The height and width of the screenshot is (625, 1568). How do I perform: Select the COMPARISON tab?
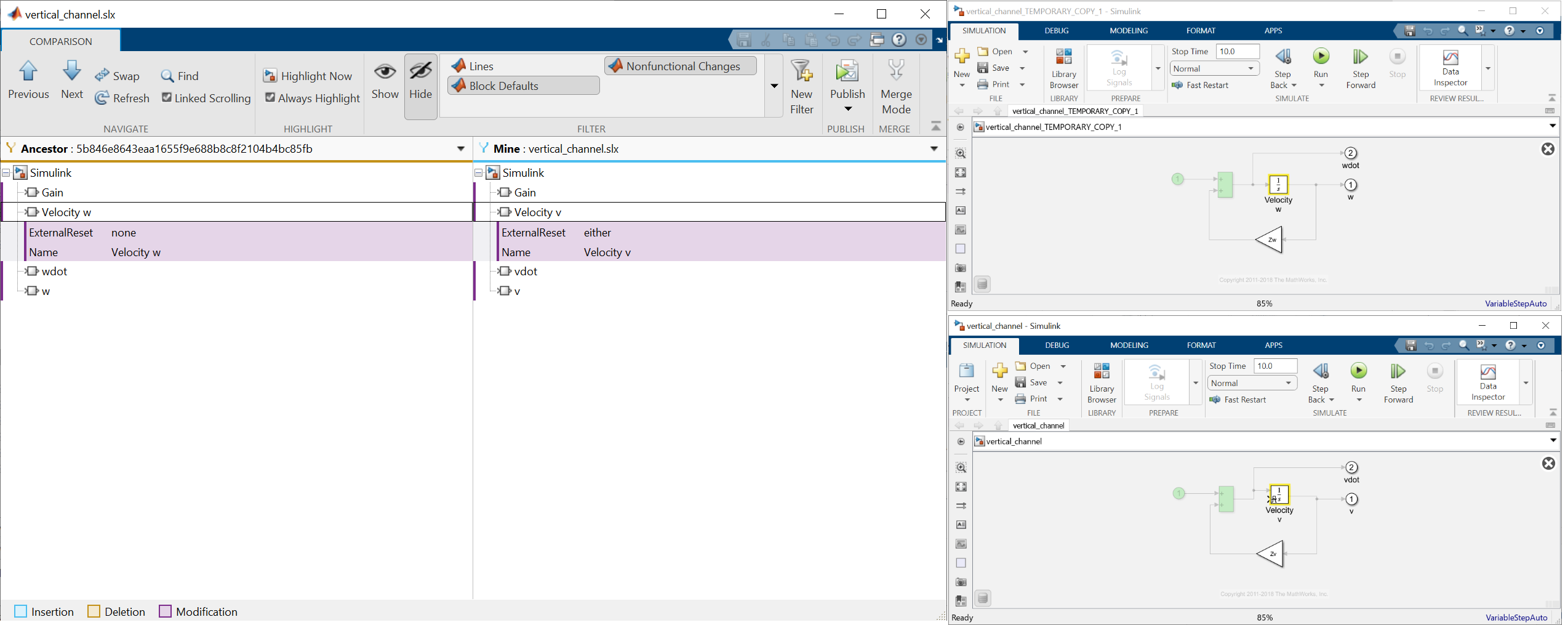point(61,41)
